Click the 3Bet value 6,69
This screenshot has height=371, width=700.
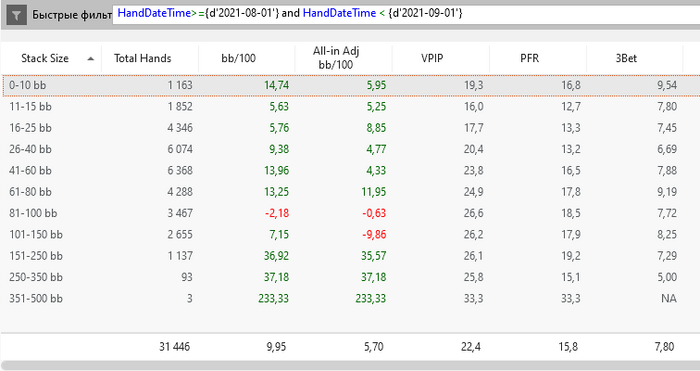coord(667,149)
